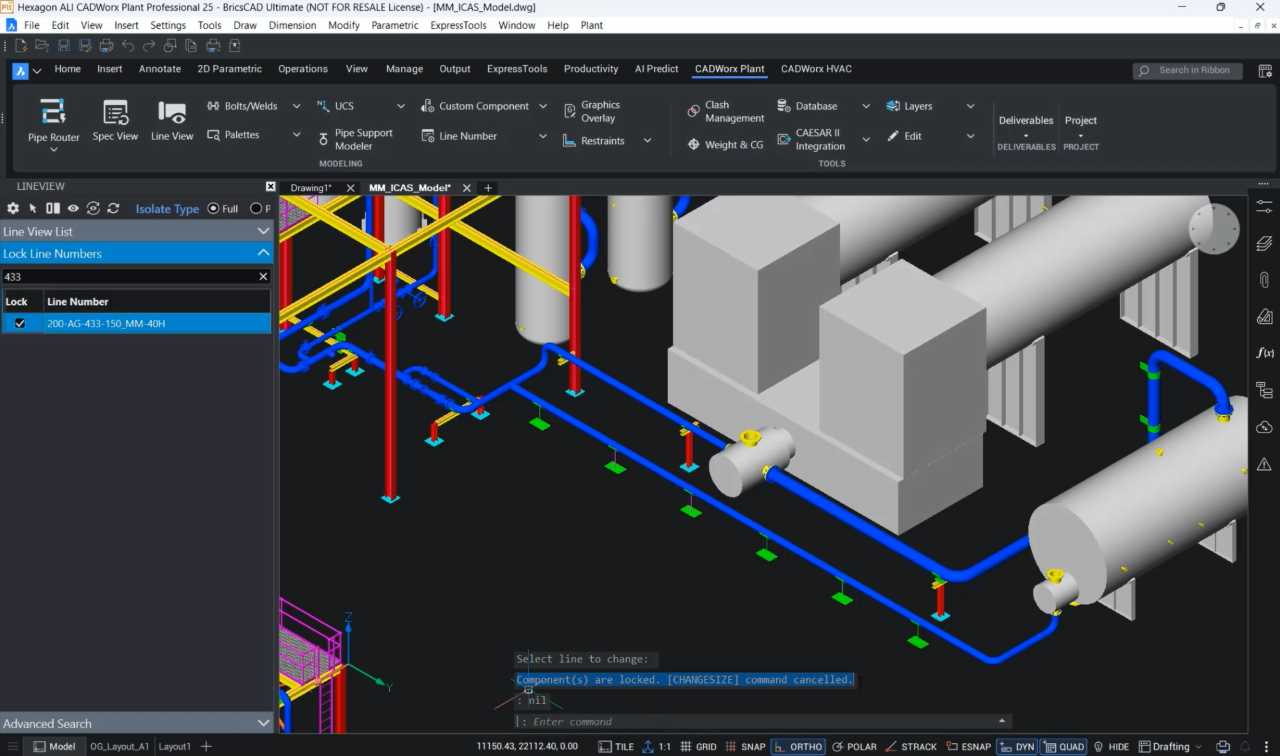Click the search icon in ribbon search

(x=1145, y=70)
